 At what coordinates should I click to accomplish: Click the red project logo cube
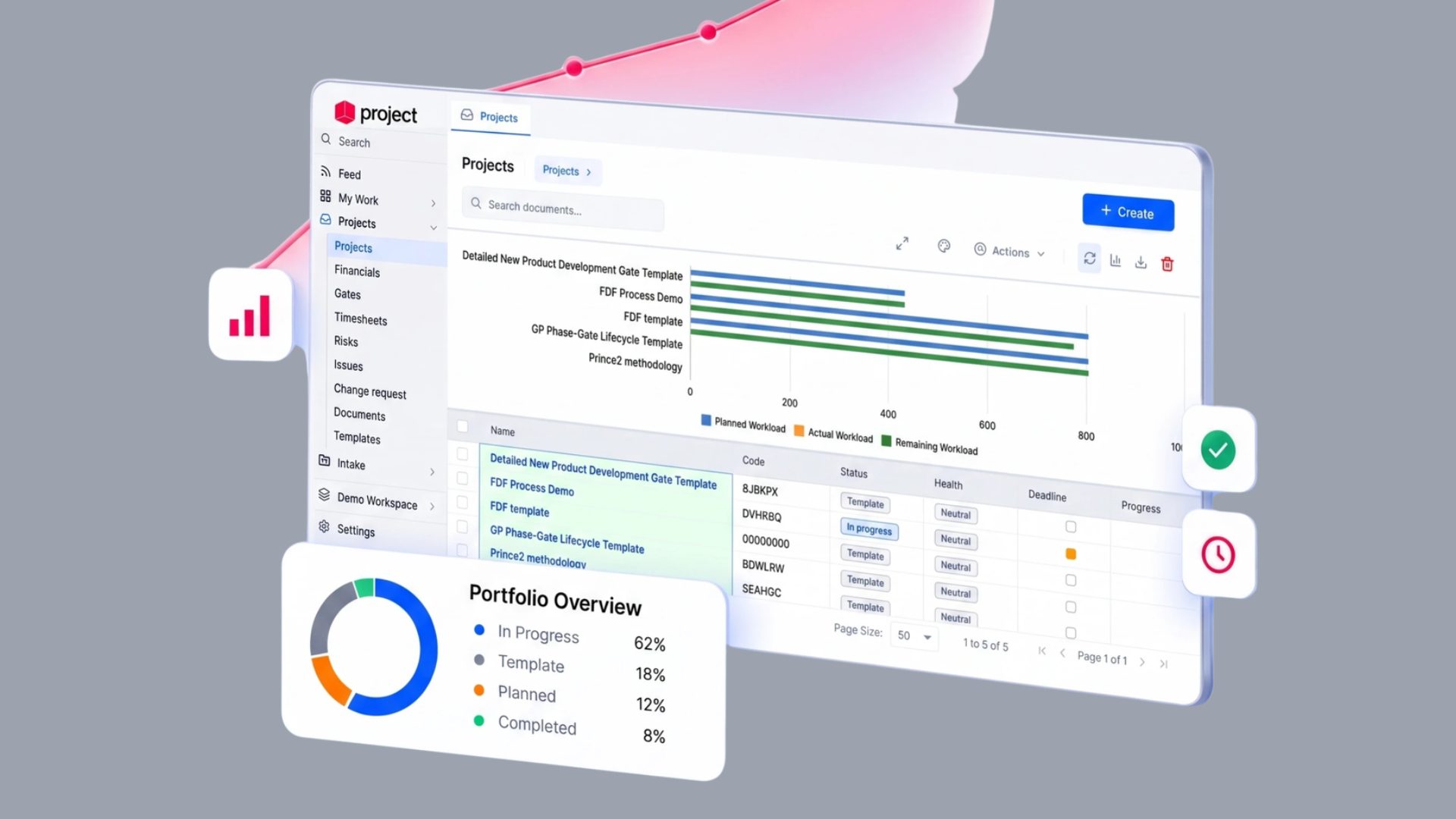(x=345, y=112)
